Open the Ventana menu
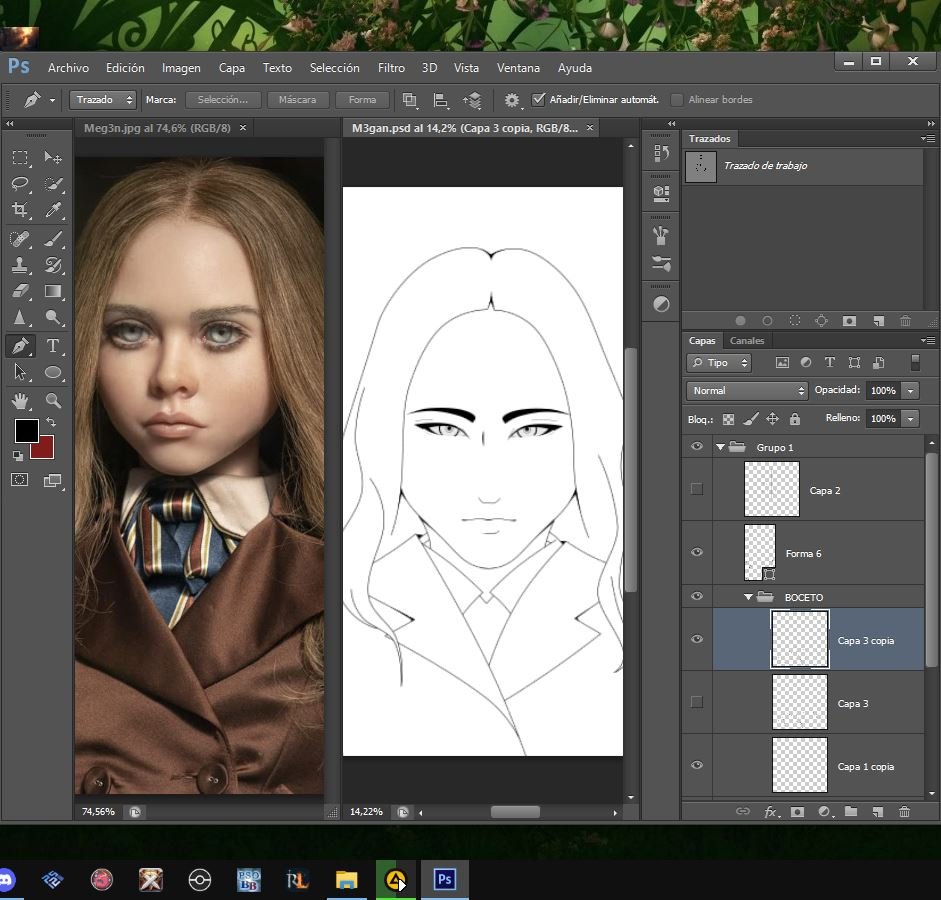The height and width of the screenshot is (900, 941). 519,68
